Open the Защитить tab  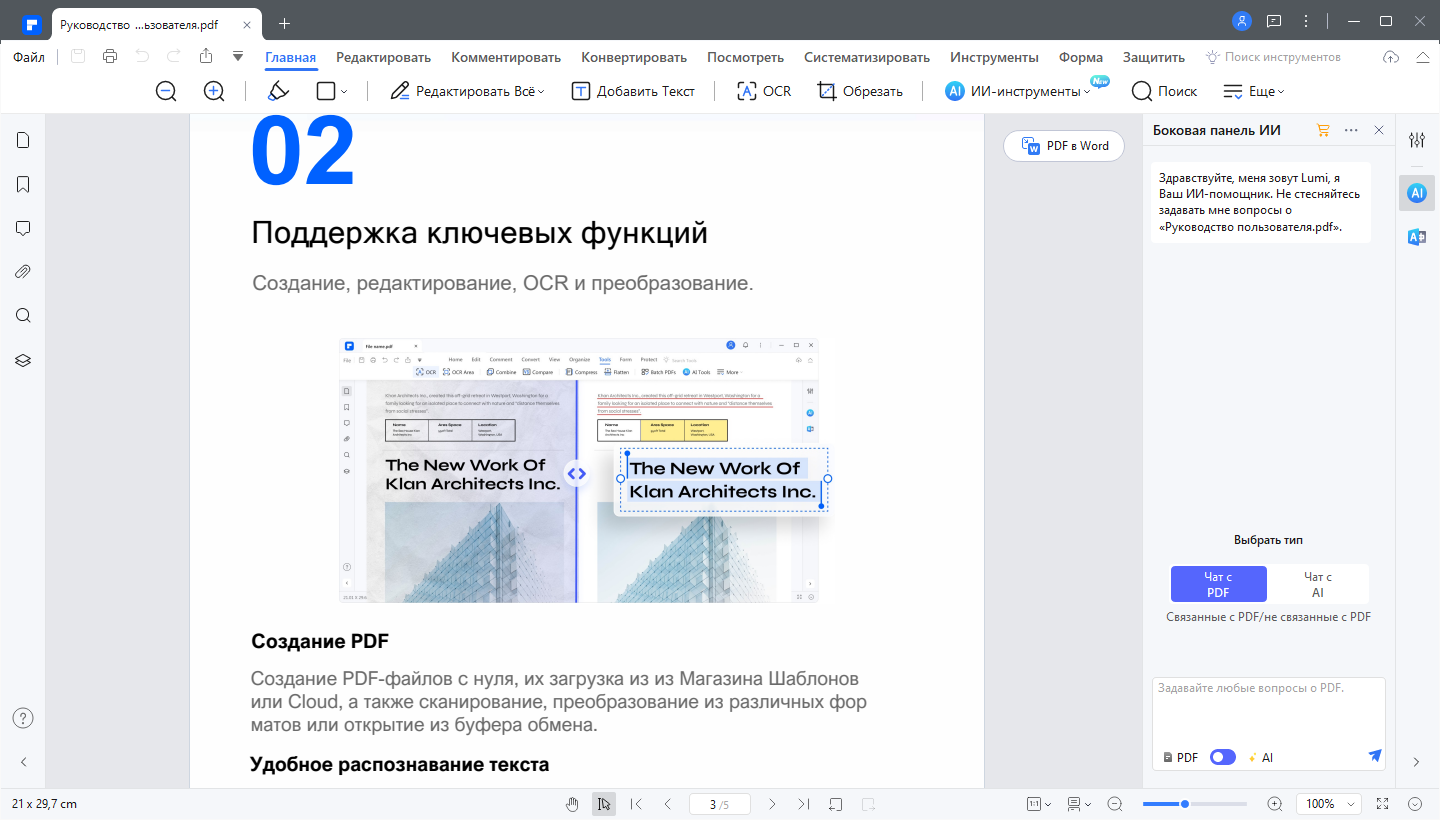(x=1154, y=57)
